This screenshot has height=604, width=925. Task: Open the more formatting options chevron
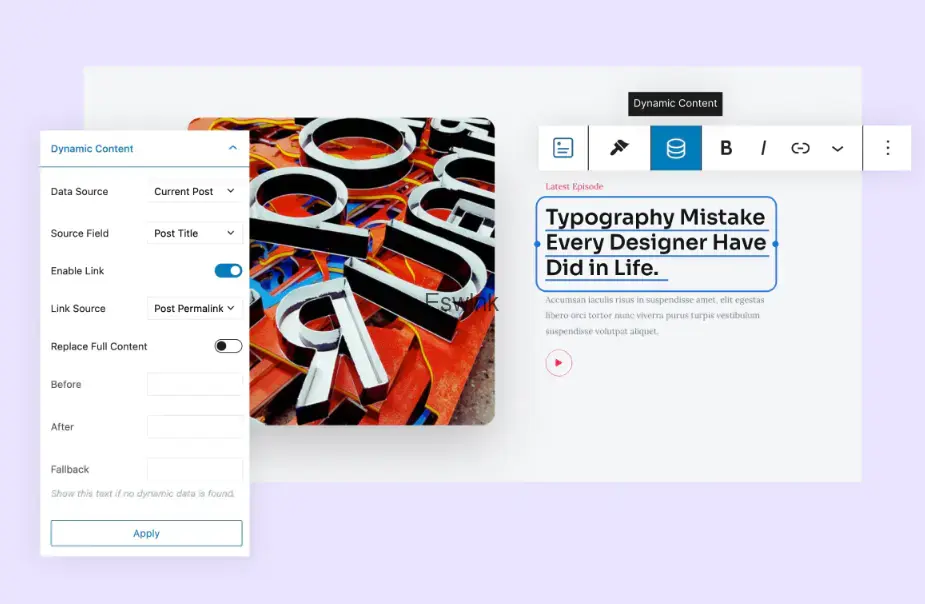(x=837, y=149)
